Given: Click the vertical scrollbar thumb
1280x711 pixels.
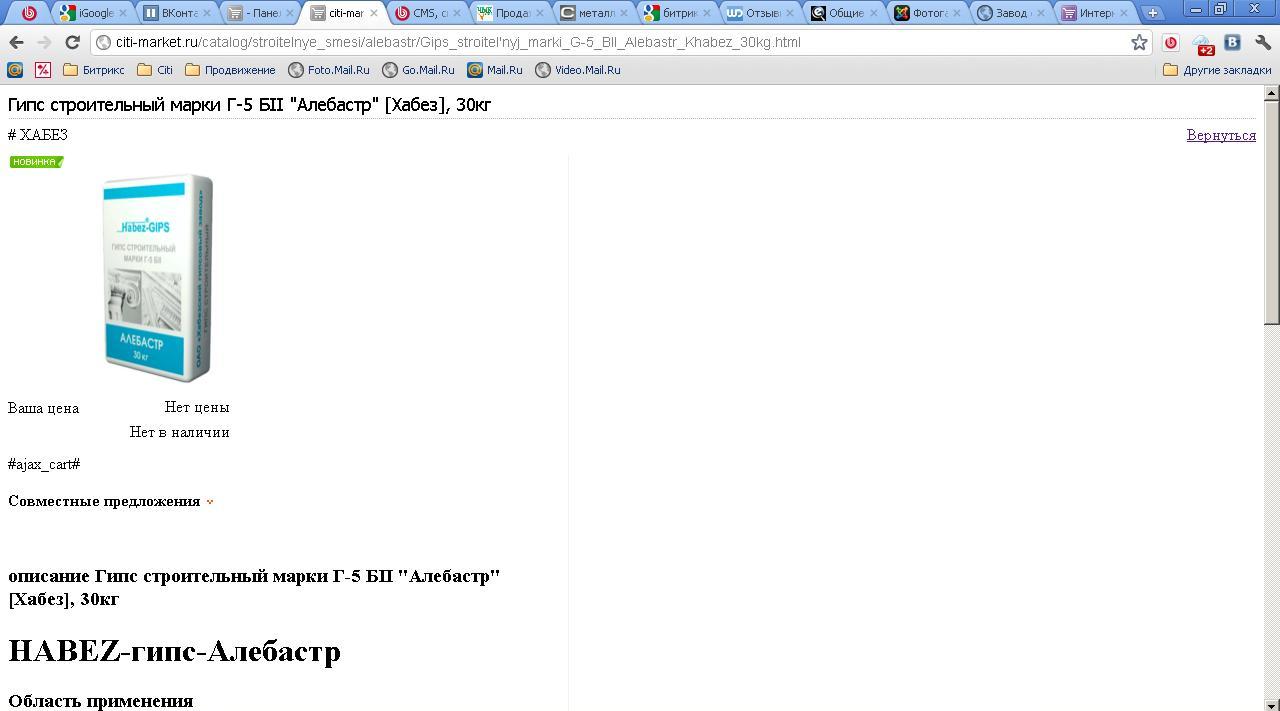Looking at the screenshot, I should pyautogui.click(x=1272, y=212).
